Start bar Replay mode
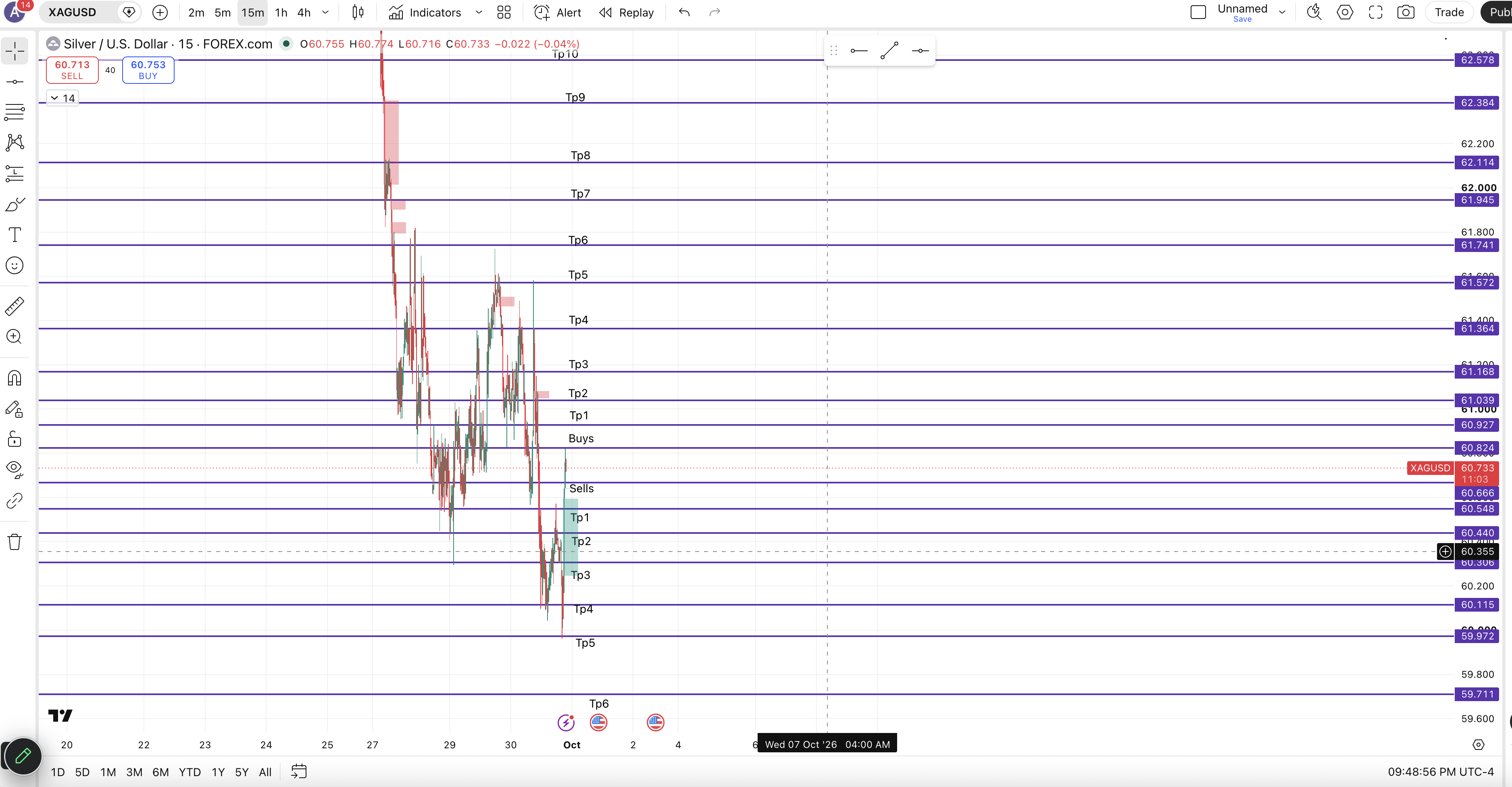 [x=626, y=12]
